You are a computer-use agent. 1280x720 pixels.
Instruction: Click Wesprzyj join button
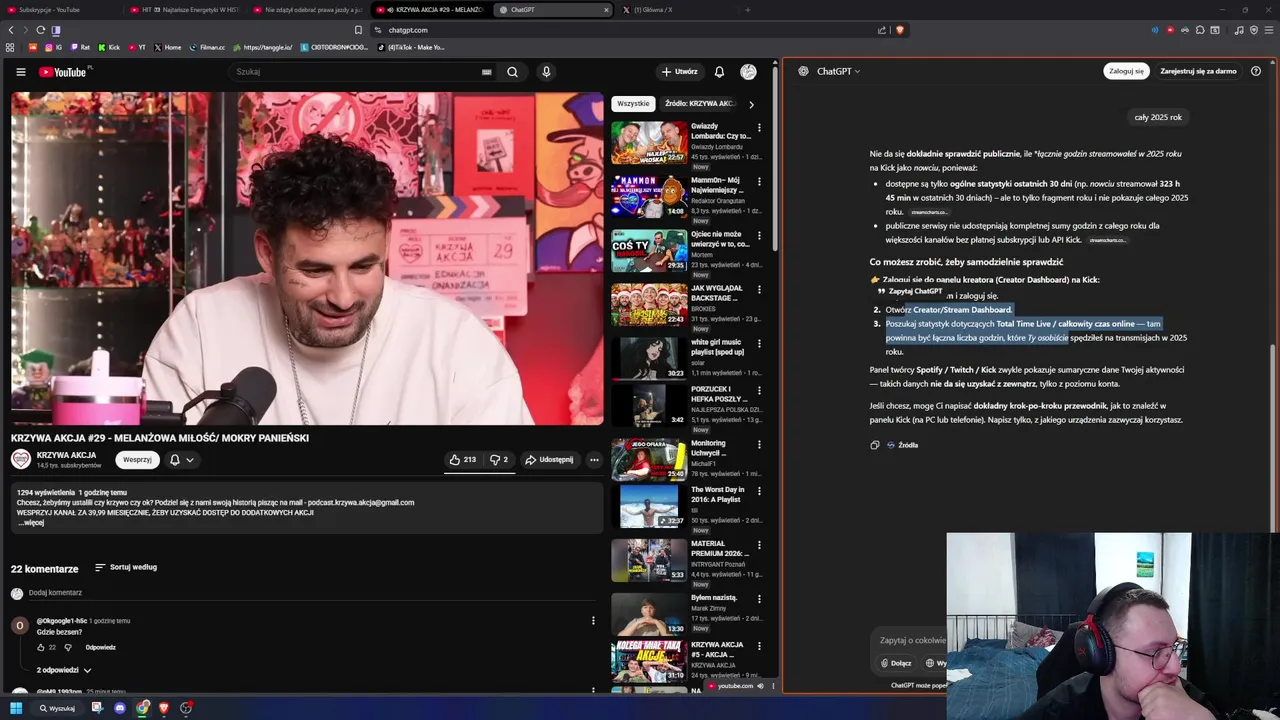[x=137, y=460]
